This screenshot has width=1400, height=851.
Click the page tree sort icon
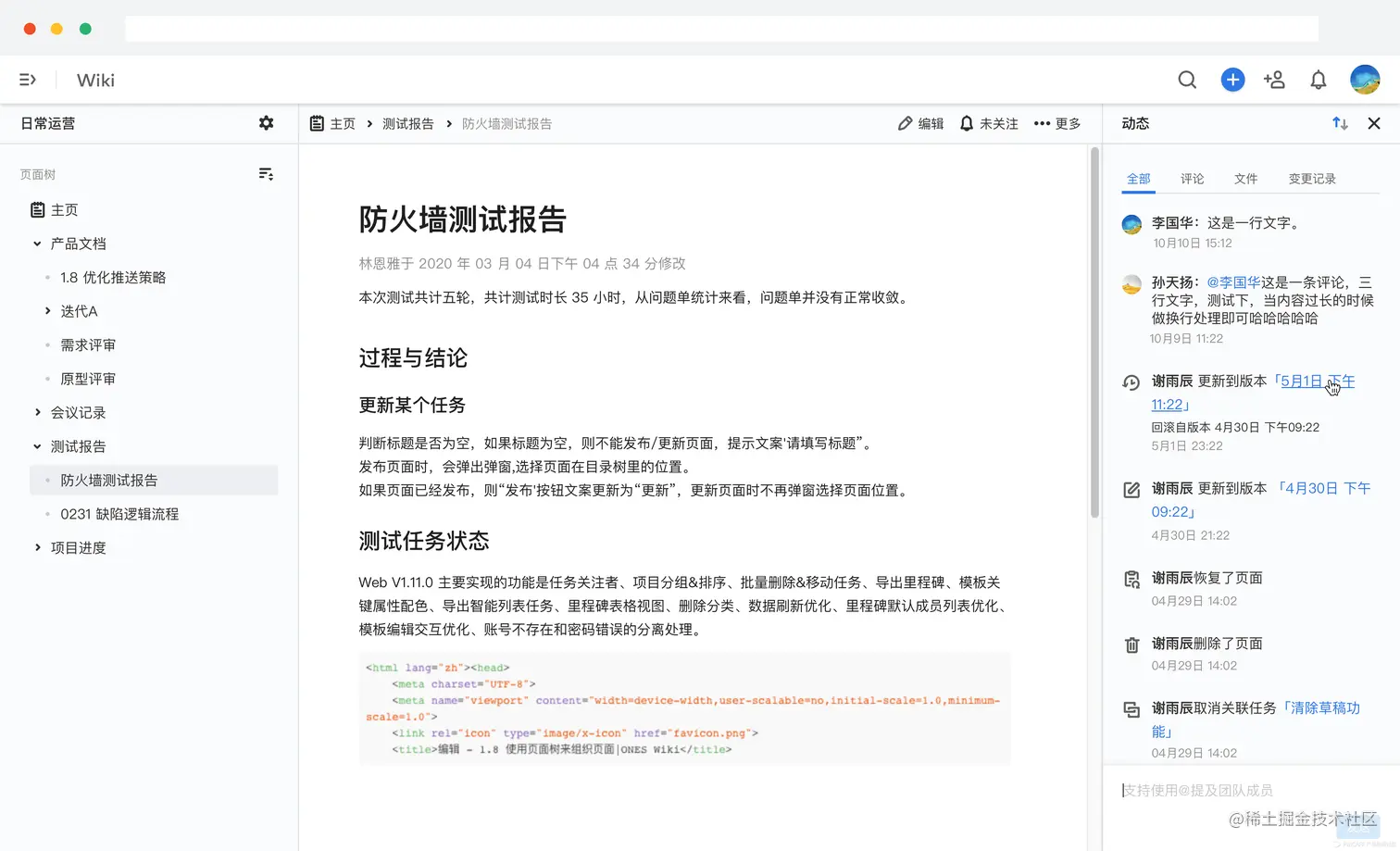click(266, 174)
